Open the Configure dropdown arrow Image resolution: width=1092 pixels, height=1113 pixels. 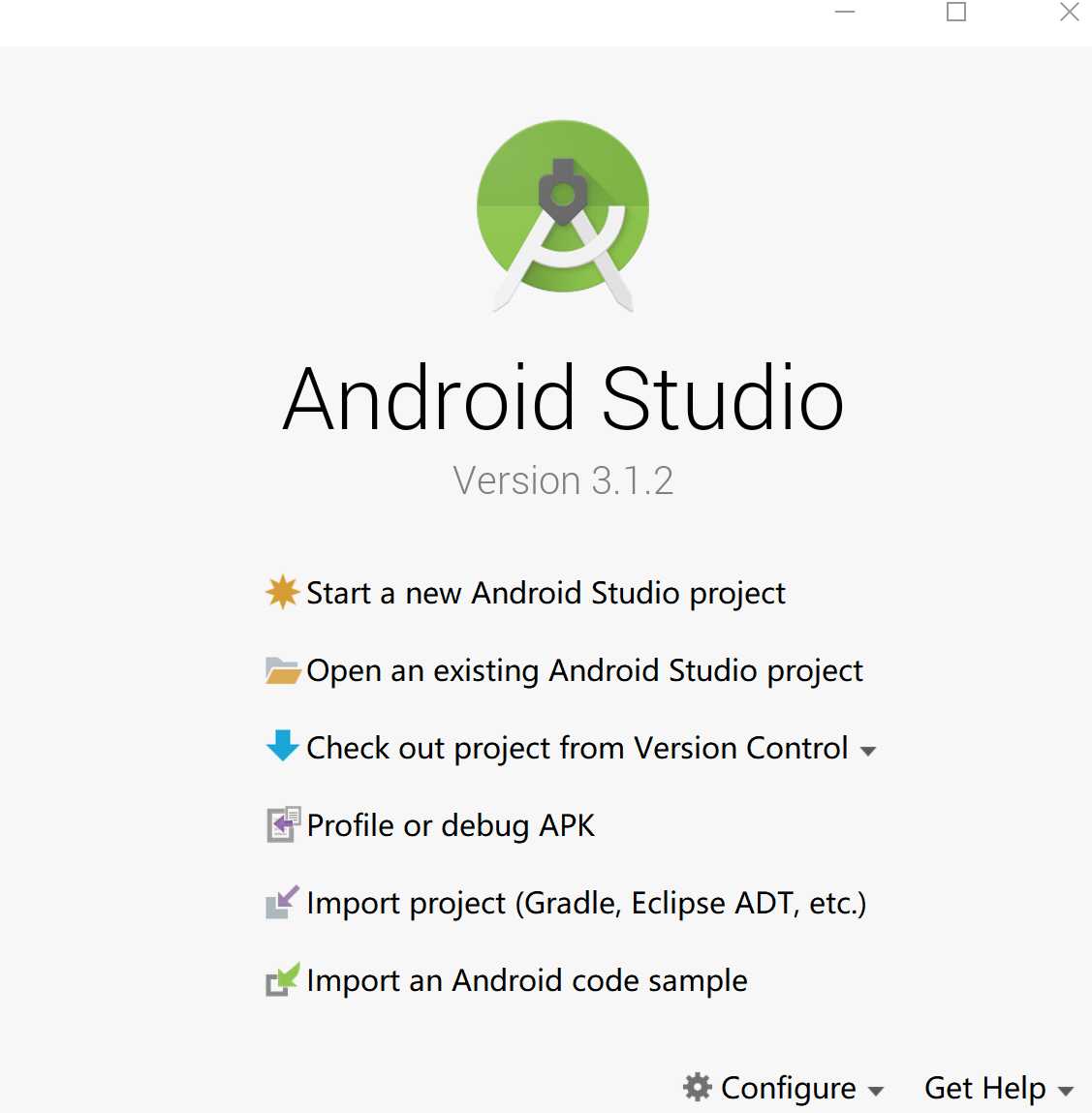tap(876, 1091)
